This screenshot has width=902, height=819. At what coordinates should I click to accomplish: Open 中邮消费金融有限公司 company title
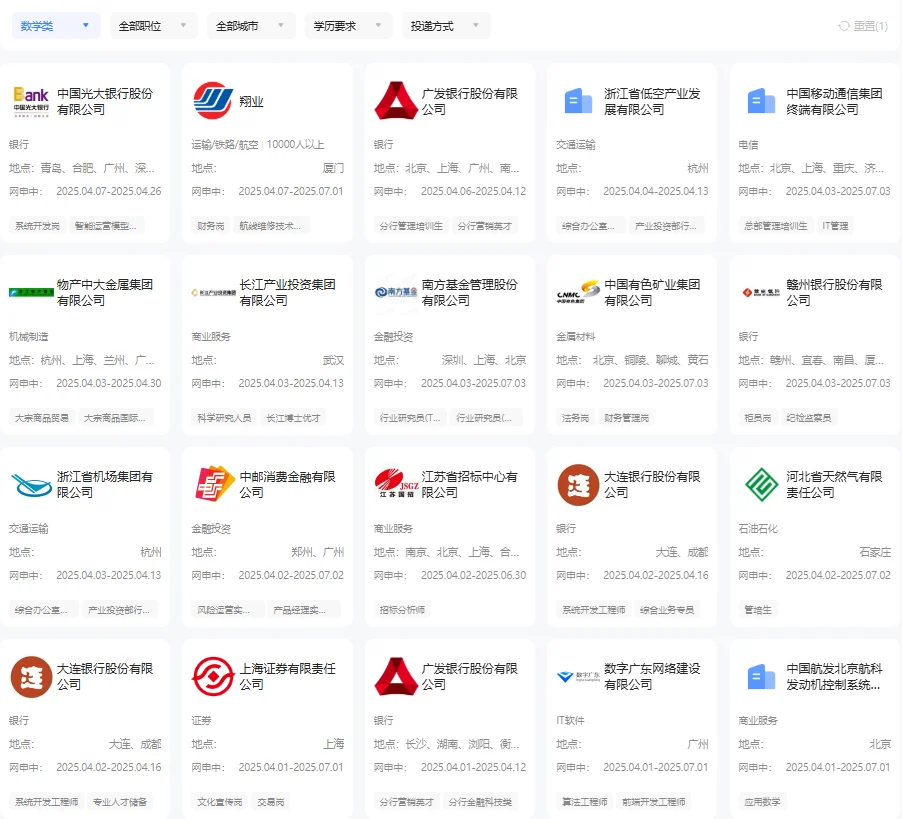pos(287,484)
